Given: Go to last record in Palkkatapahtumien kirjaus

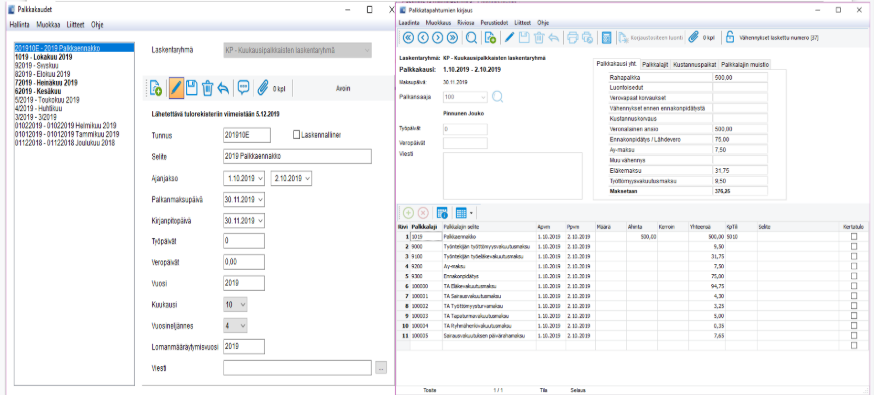Looking at the screenshot, I should point(452,38).
